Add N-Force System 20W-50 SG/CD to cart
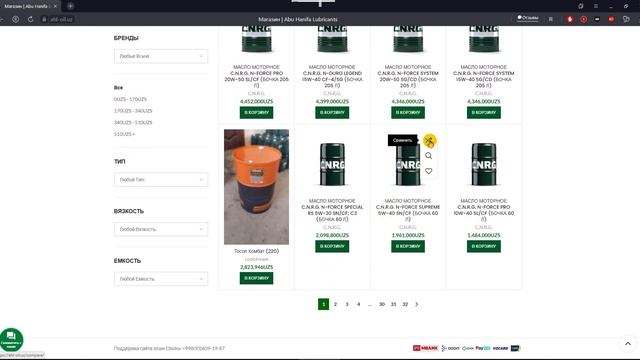Screen dimensions: 640x360 (408, 112)
